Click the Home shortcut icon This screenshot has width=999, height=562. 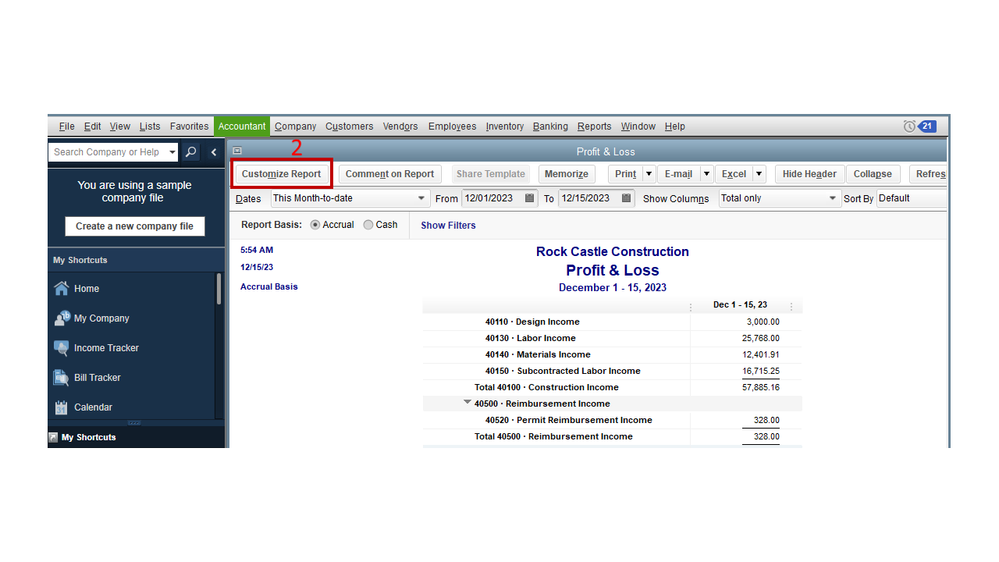point(61,289)
